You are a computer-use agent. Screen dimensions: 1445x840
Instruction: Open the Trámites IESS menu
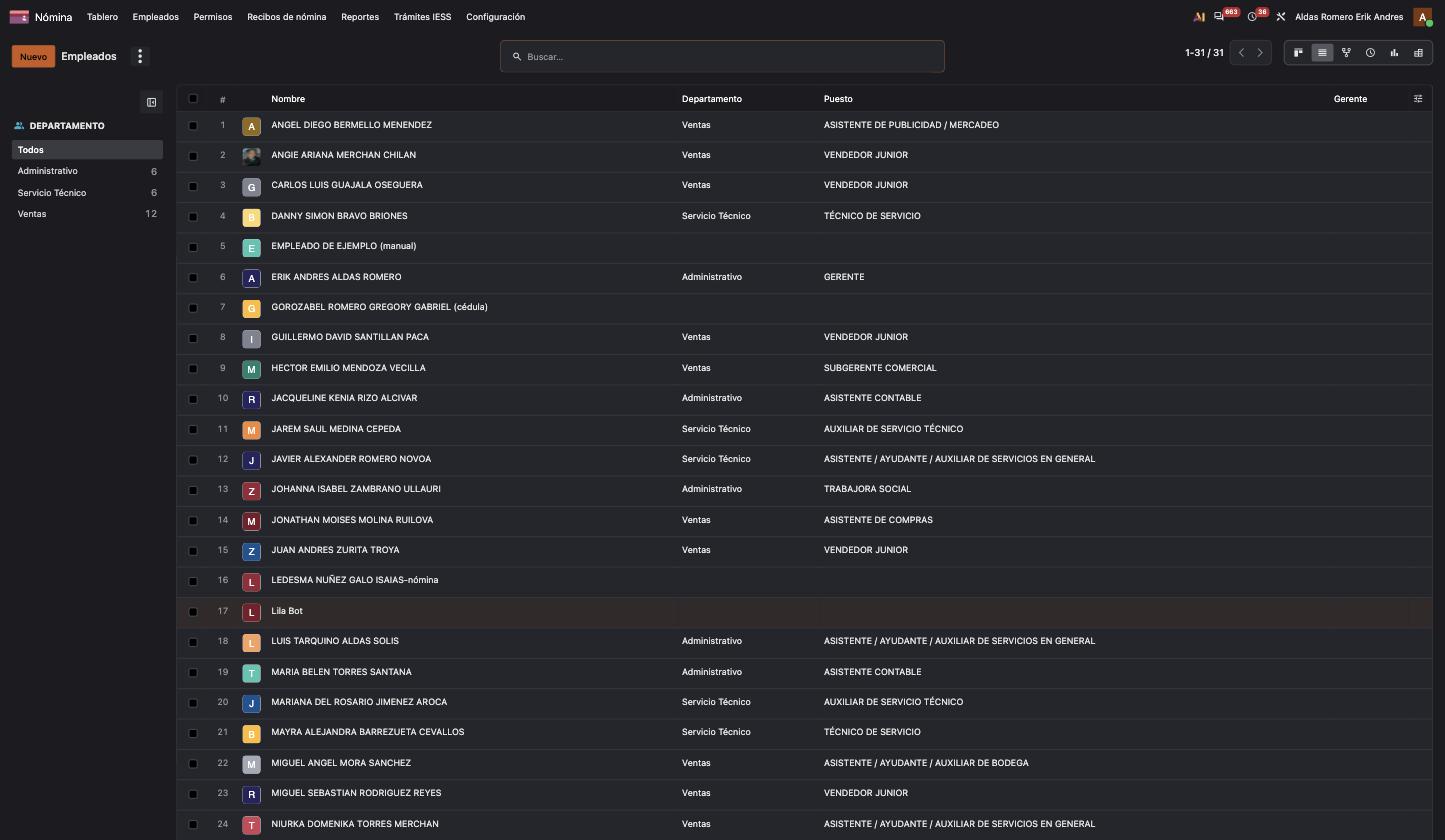(422, 17)
